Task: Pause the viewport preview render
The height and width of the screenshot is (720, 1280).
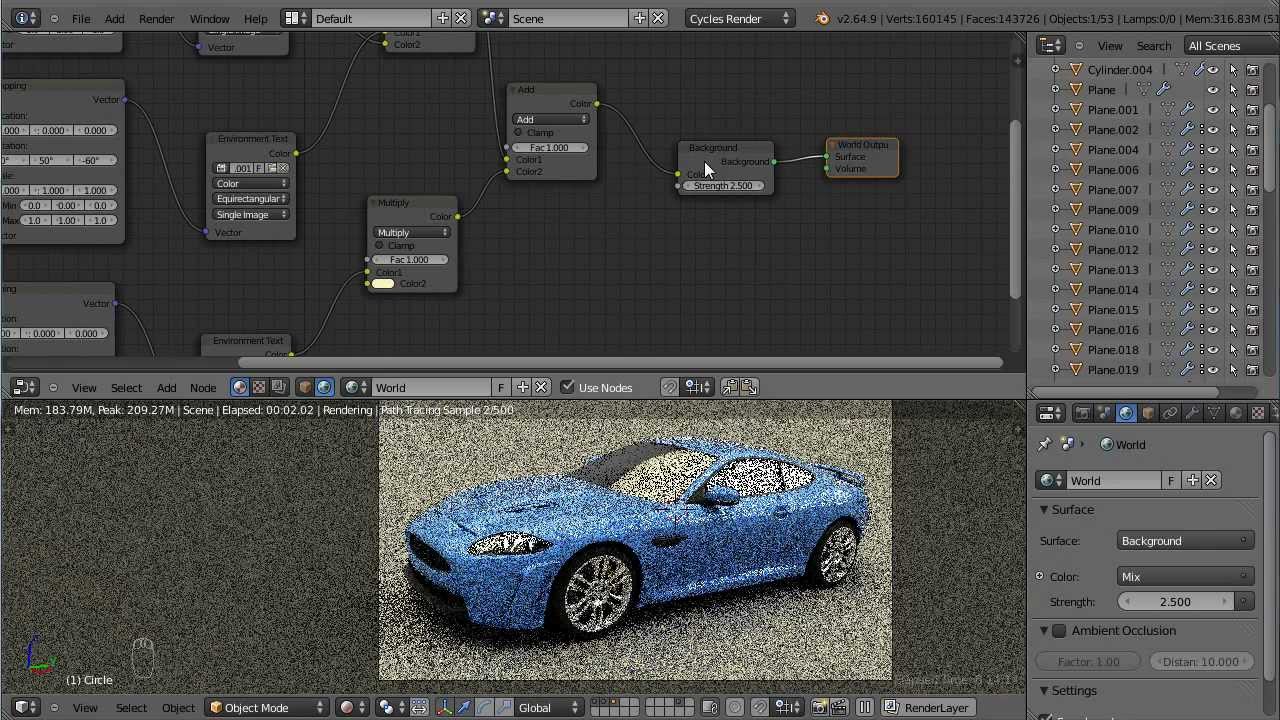Action: 865,708
